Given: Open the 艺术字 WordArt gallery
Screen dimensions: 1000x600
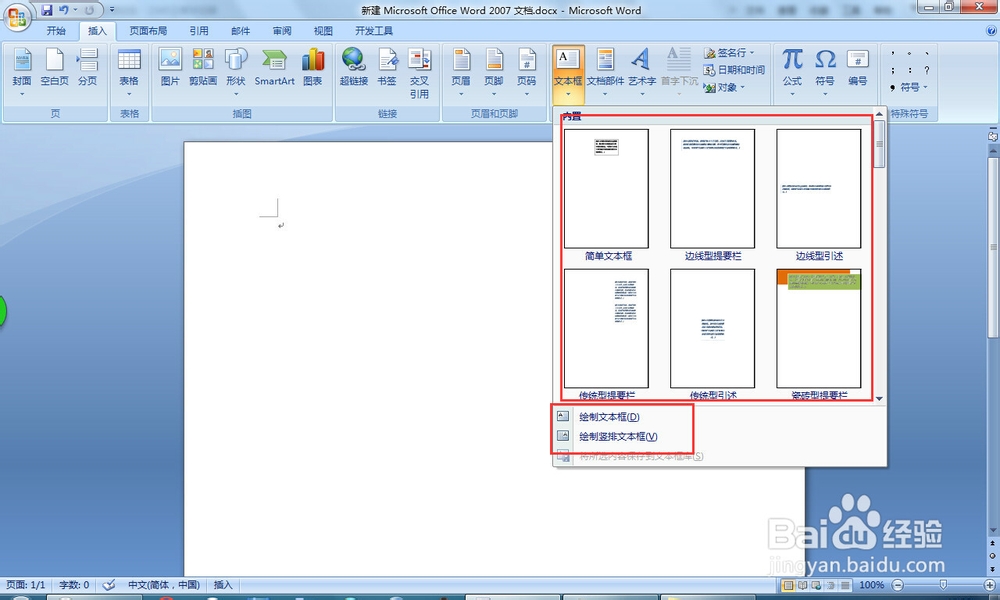Looking at the screenshot, I should coord(642,72).
